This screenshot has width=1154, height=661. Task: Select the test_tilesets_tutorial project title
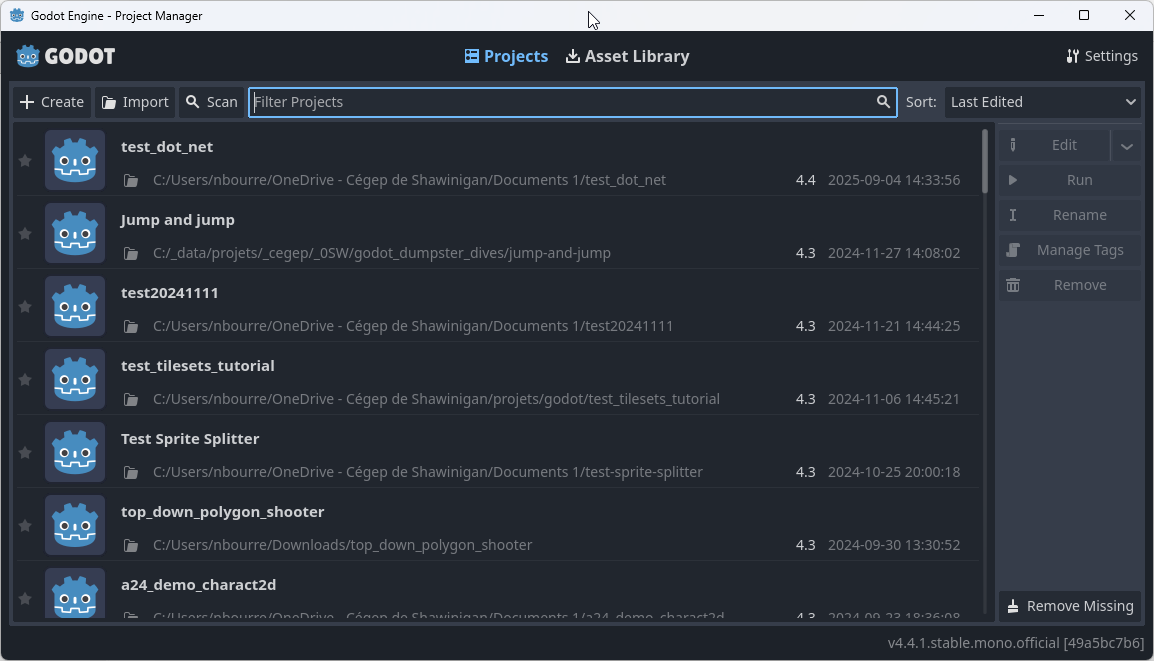point(197,365)
